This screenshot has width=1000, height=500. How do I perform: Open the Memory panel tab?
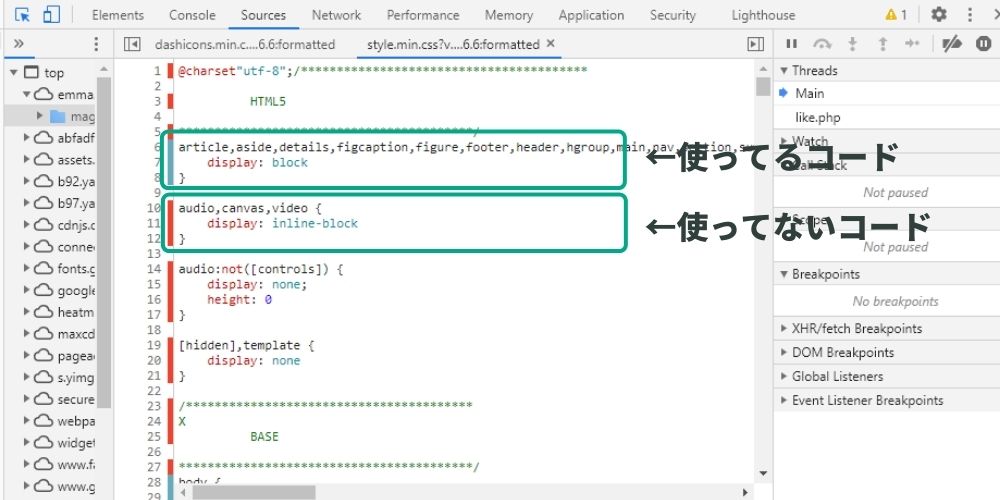[509, 15]
